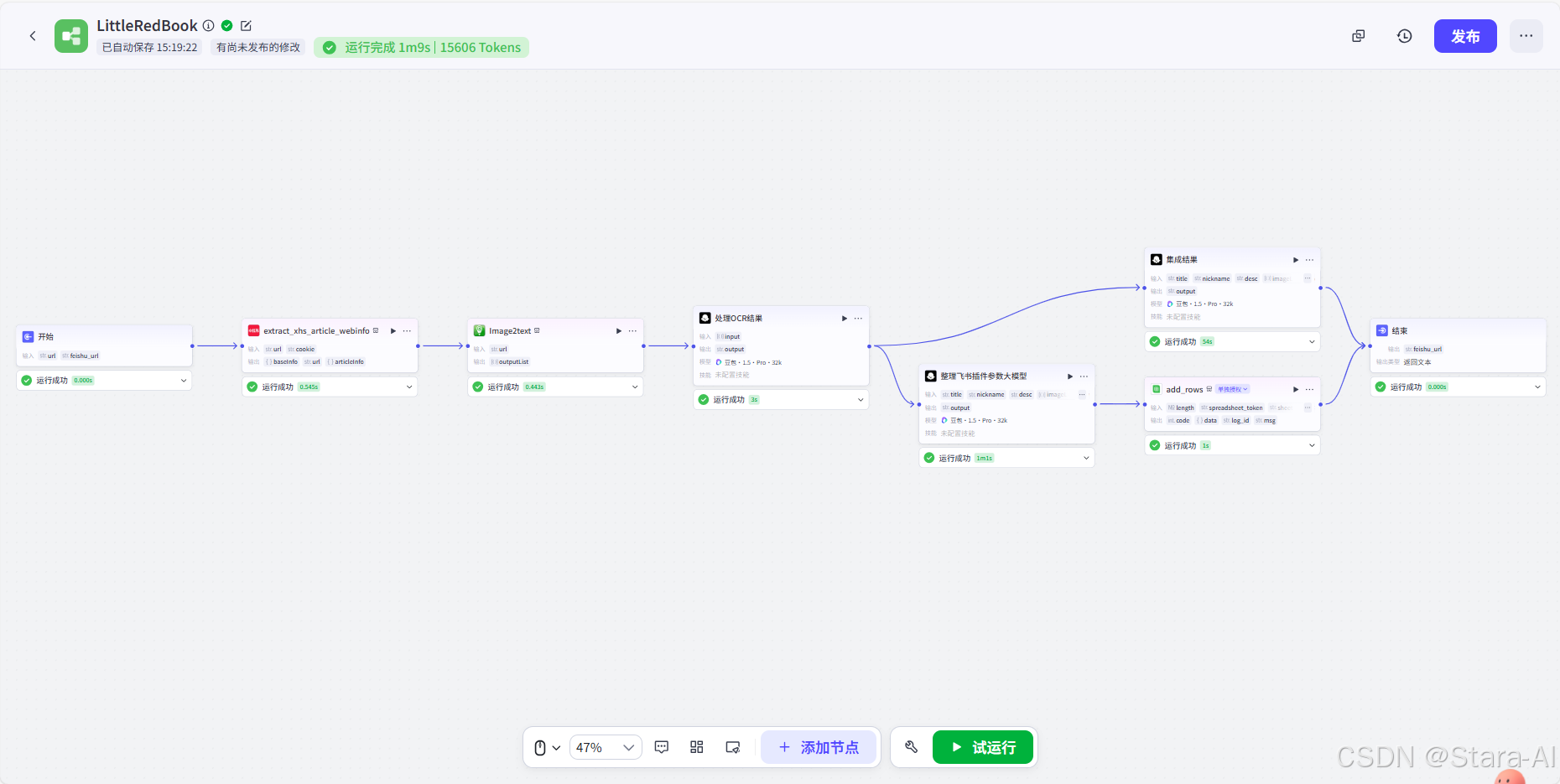Click the green 试运行 test run button
Screen dimensions: 1560x784
pos(983,747)
